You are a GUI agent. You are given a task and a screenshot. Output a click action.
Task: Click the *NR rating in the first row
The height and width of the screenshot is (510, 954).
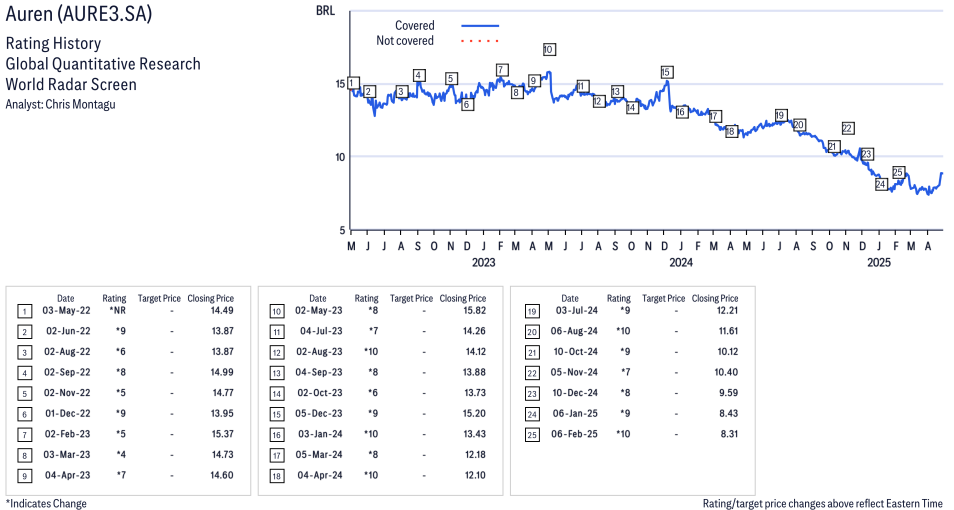(118, 310)
